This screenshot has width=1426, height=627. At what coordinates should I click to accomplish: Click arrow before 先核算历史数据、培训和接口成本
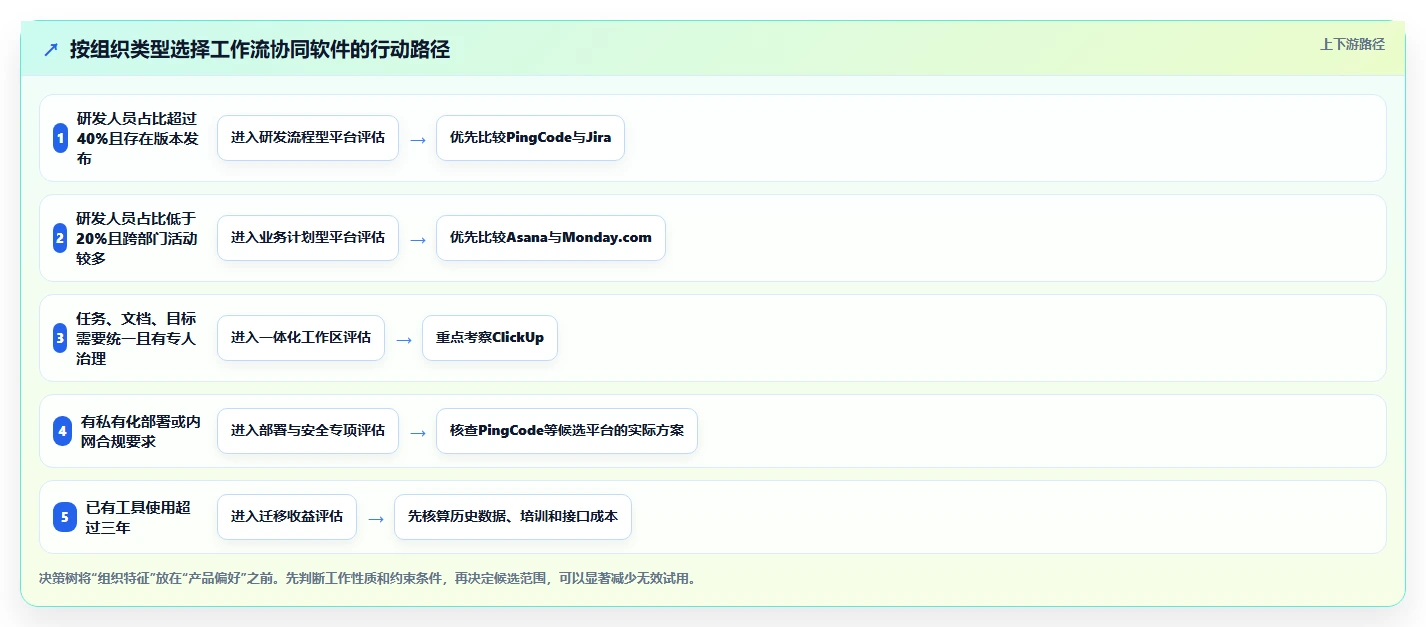(x=376, y=519)
